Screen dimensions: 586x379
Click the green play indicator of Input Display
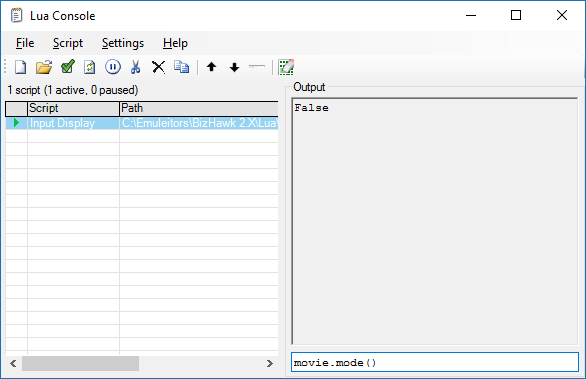point(16,123)
